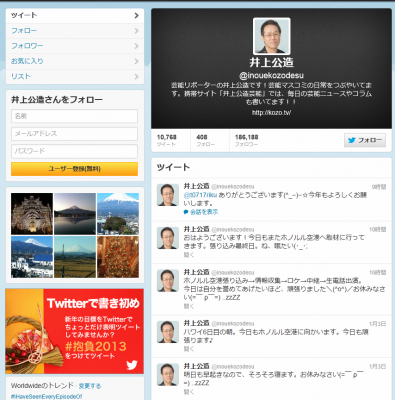This screenshot has height=400, width=395.
Task: Open the お気に入り sidebar item
Action: pos(75,61)
